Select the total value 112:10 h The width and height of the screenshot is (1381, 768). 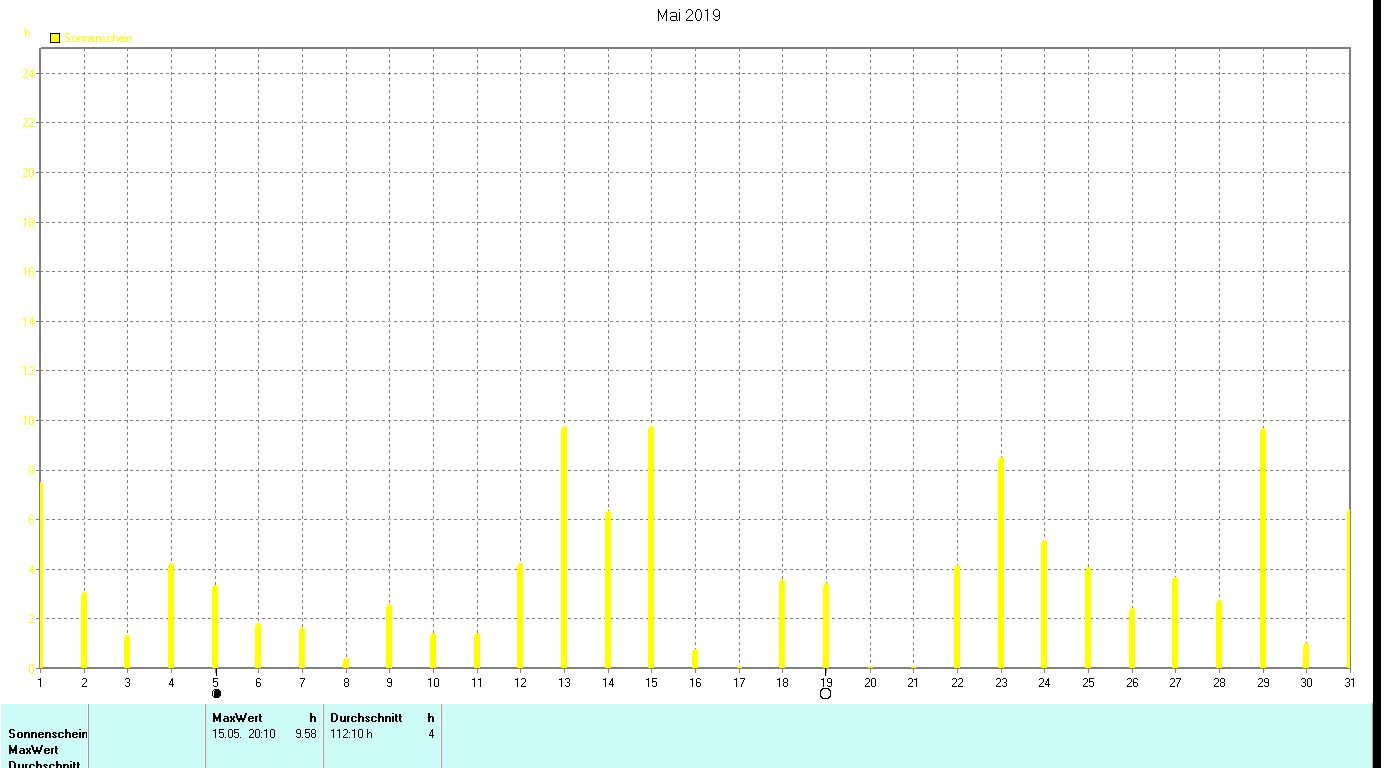[x=351, y=734]
